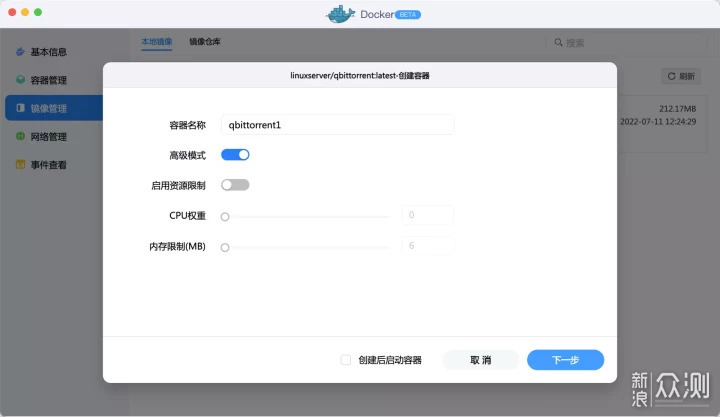Check the 创建后启动容器 checkbox

pos(346,360)
